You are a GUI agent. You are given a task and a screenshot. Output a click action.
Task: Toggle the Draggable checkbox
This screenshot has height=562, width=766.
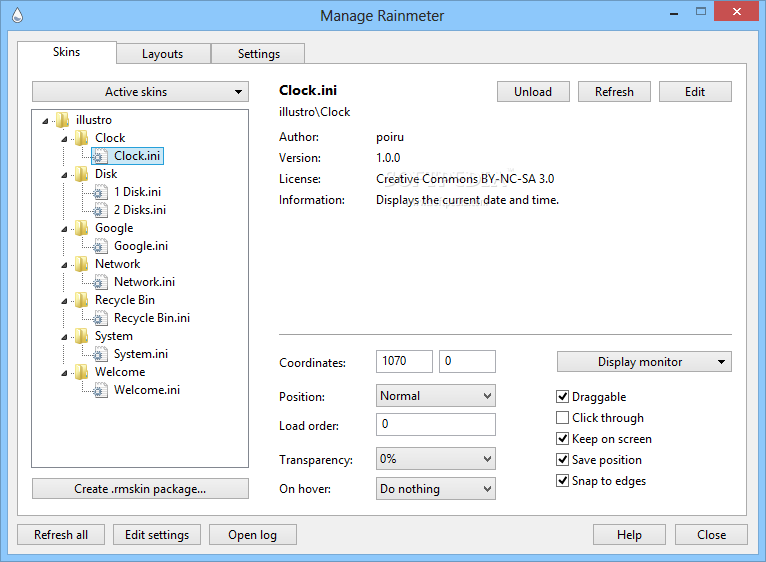click(x=562, y=396)
